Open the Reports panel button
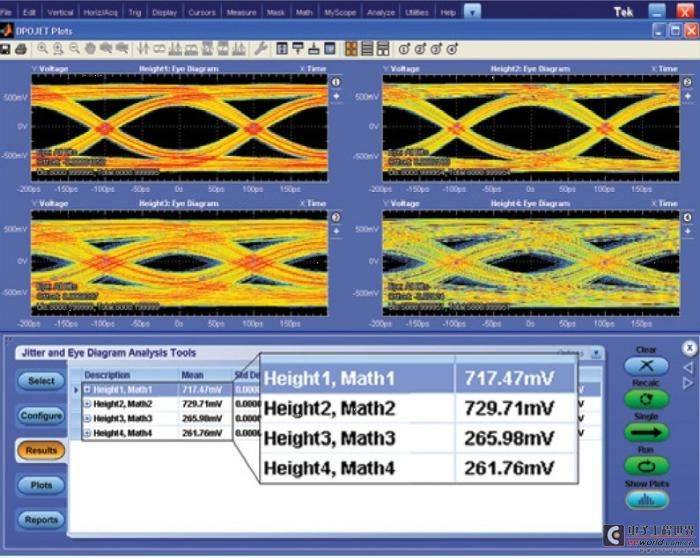Screen dimensions: 700x559 click(41, 520)
